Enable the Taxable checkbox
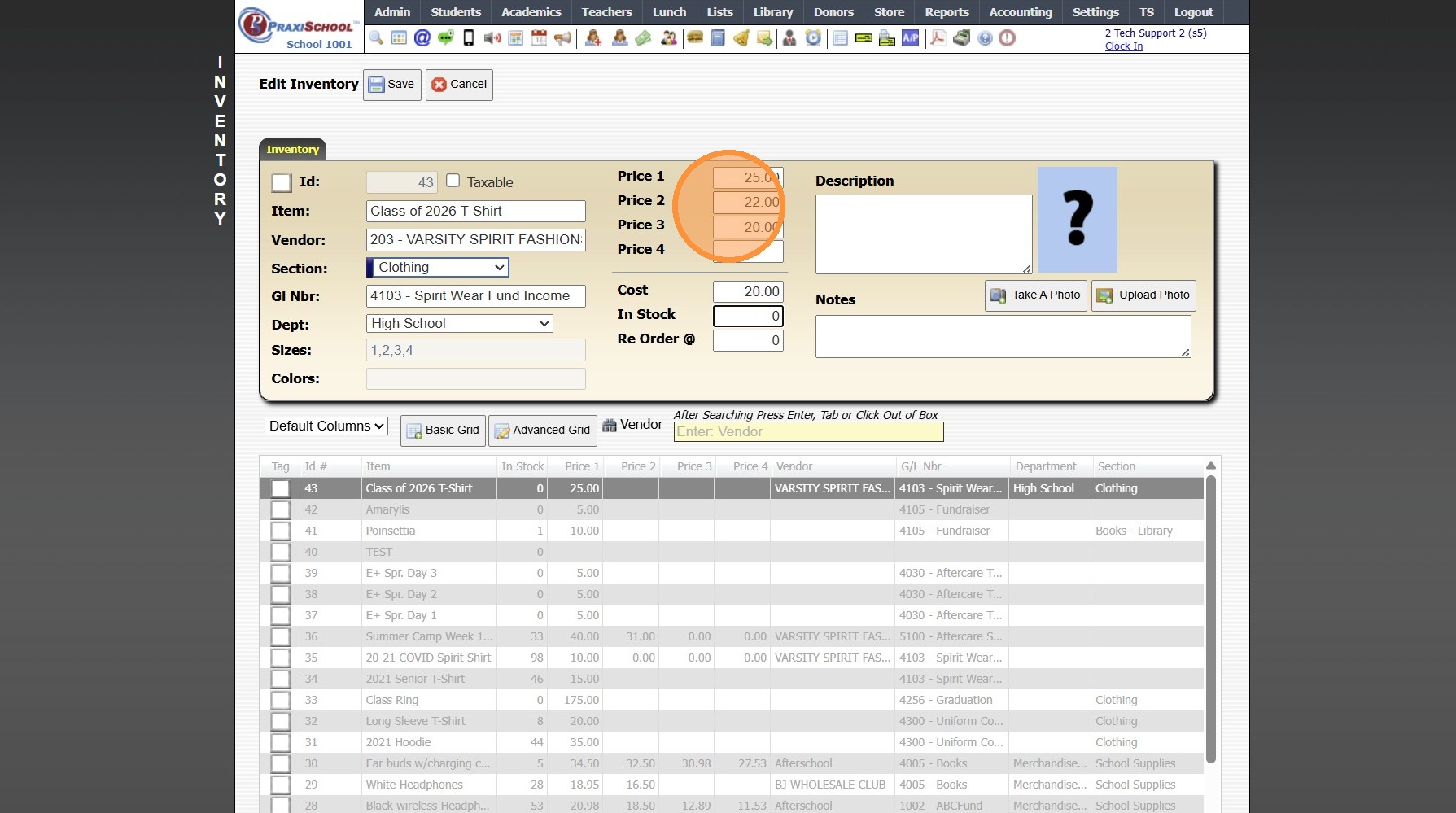This screenshot has height=813, width=1456. click(453, 181)
